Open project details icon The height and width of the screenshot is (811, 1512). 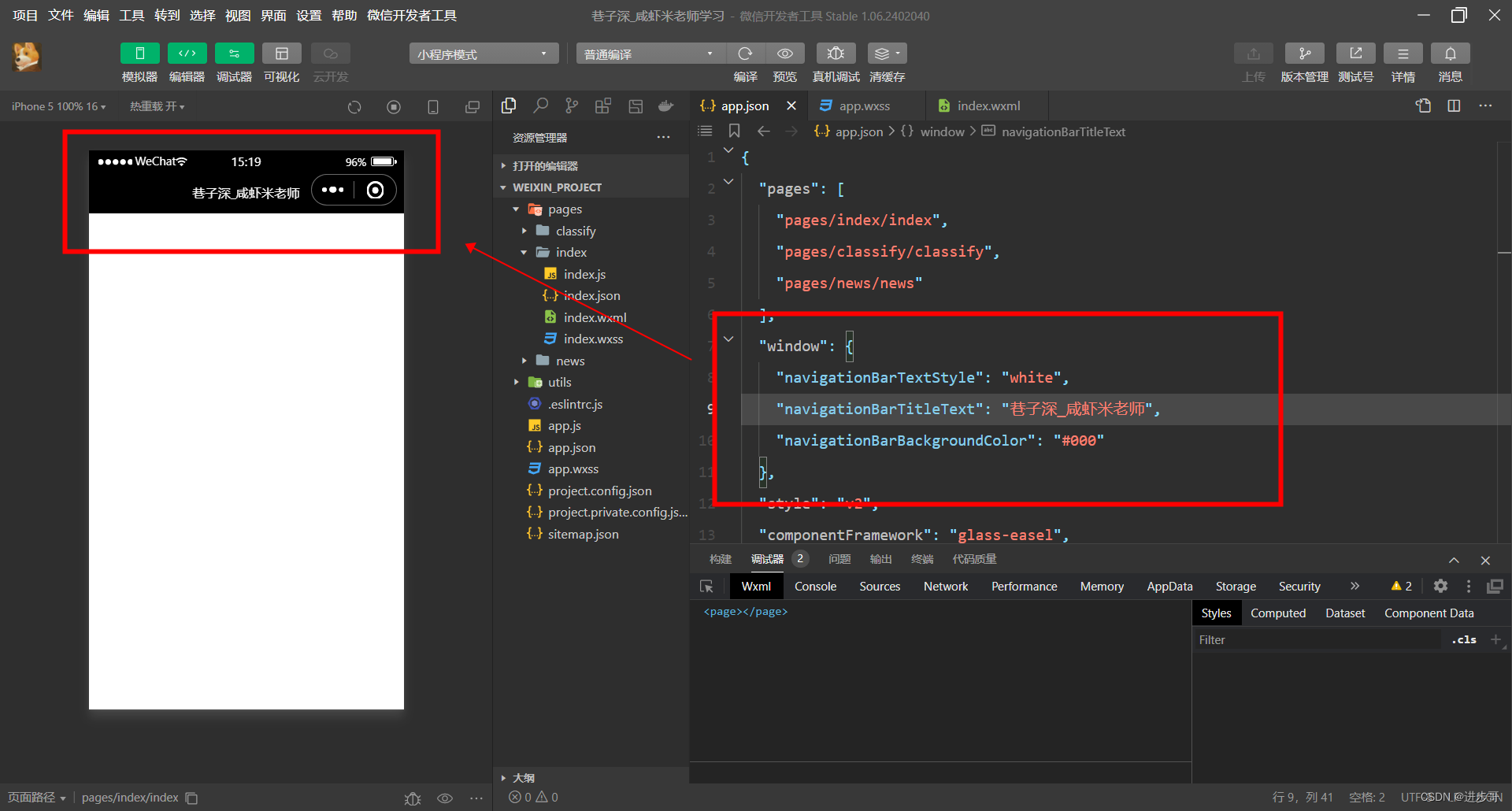1403,54
